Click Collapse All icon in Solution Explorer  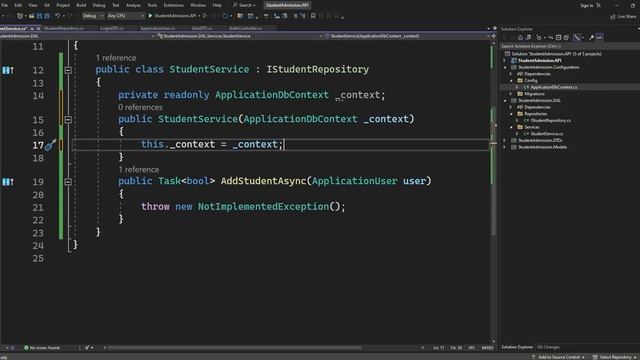pos(558,38)
